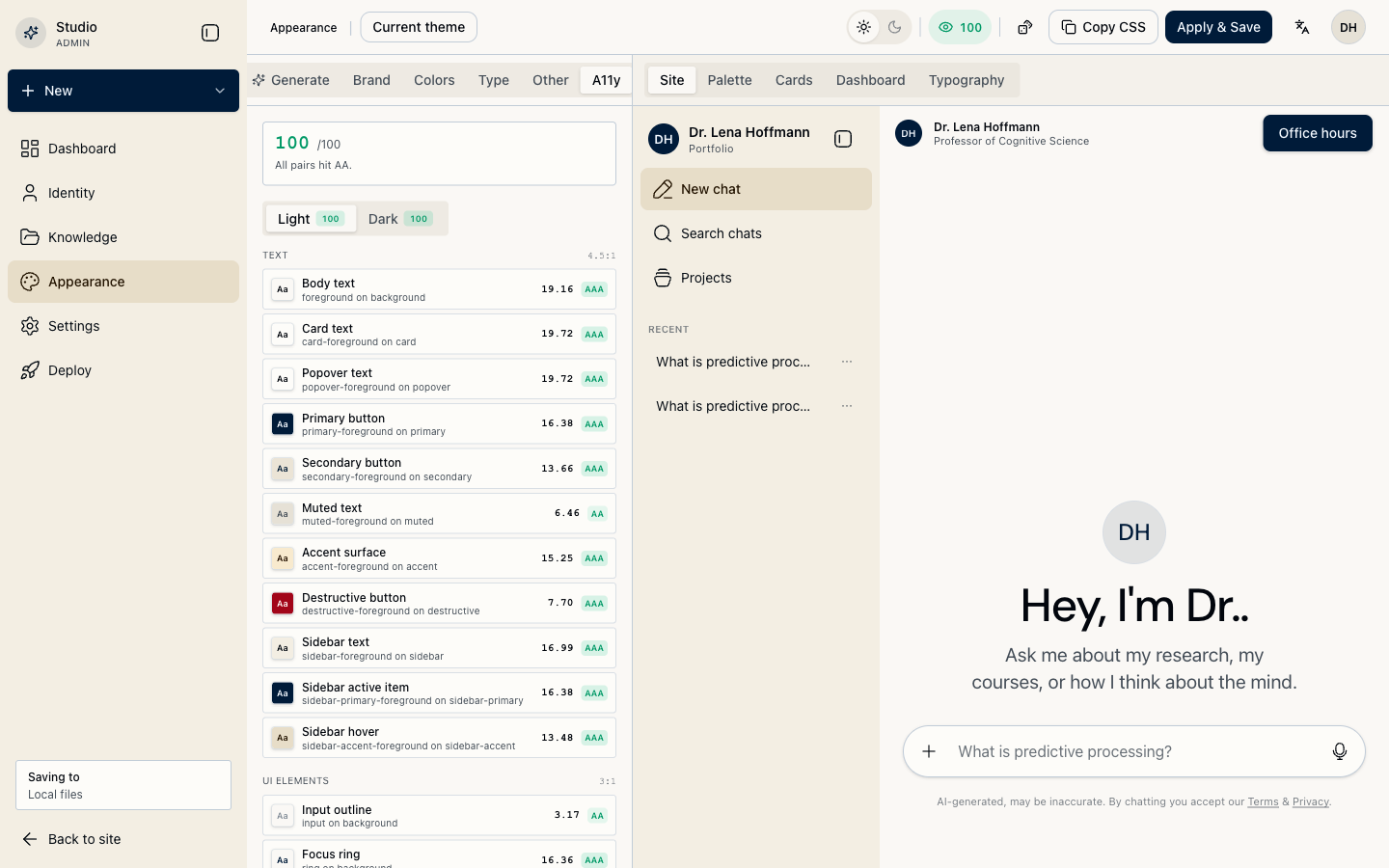The height and width of the screenshot is (868, 1389).
Task: Click the large DH avatar
Action: [x=1134, y=532]
